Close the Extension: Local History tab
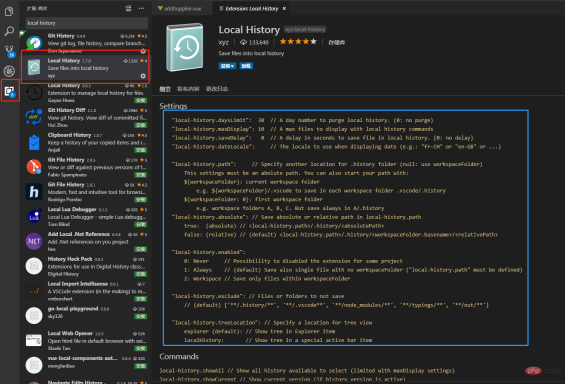Screen dimensions: 565x384 284,8
